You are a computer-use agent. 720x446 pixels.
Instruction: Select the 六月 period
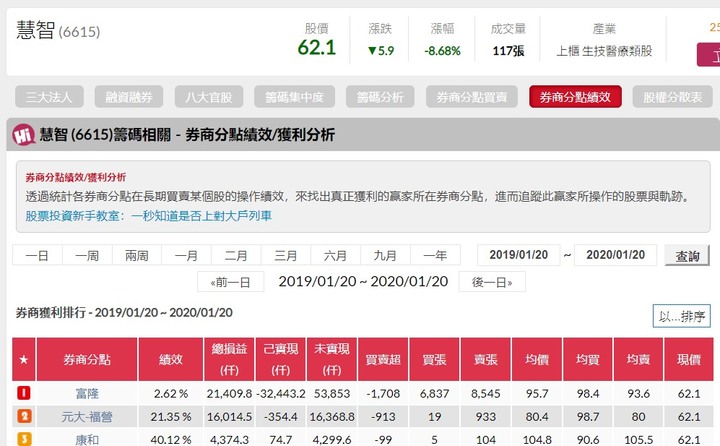(336, 255)
